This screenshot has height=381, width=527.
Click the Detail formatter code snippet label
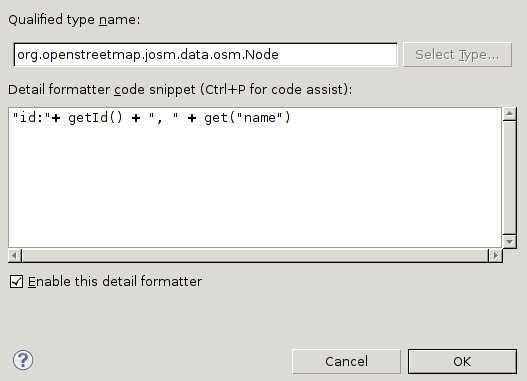pyautogui.click(x=180, y=90)
